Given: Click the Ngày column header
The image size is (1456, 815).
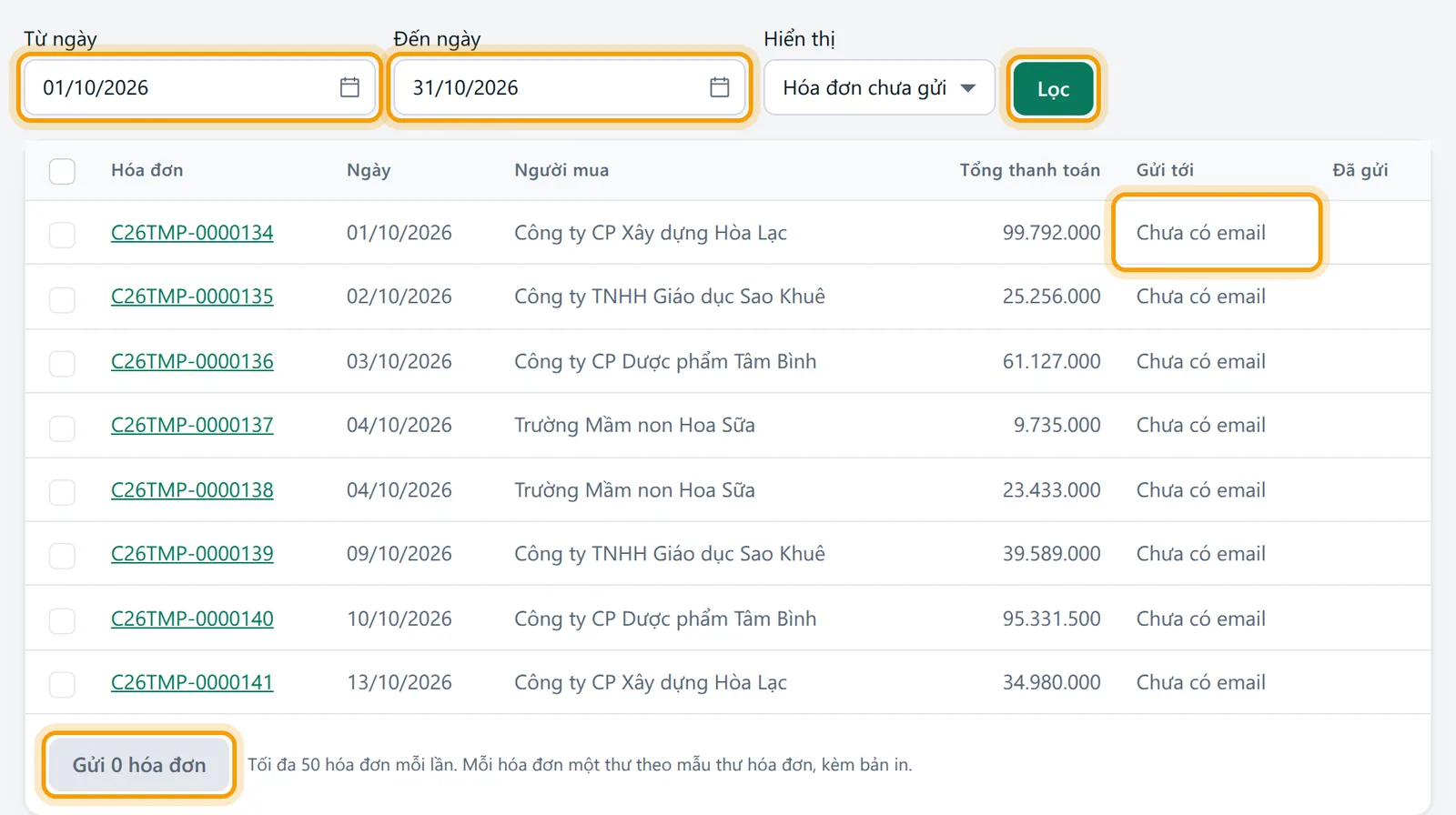Looking at the screenshot, I should pos(369,170).
